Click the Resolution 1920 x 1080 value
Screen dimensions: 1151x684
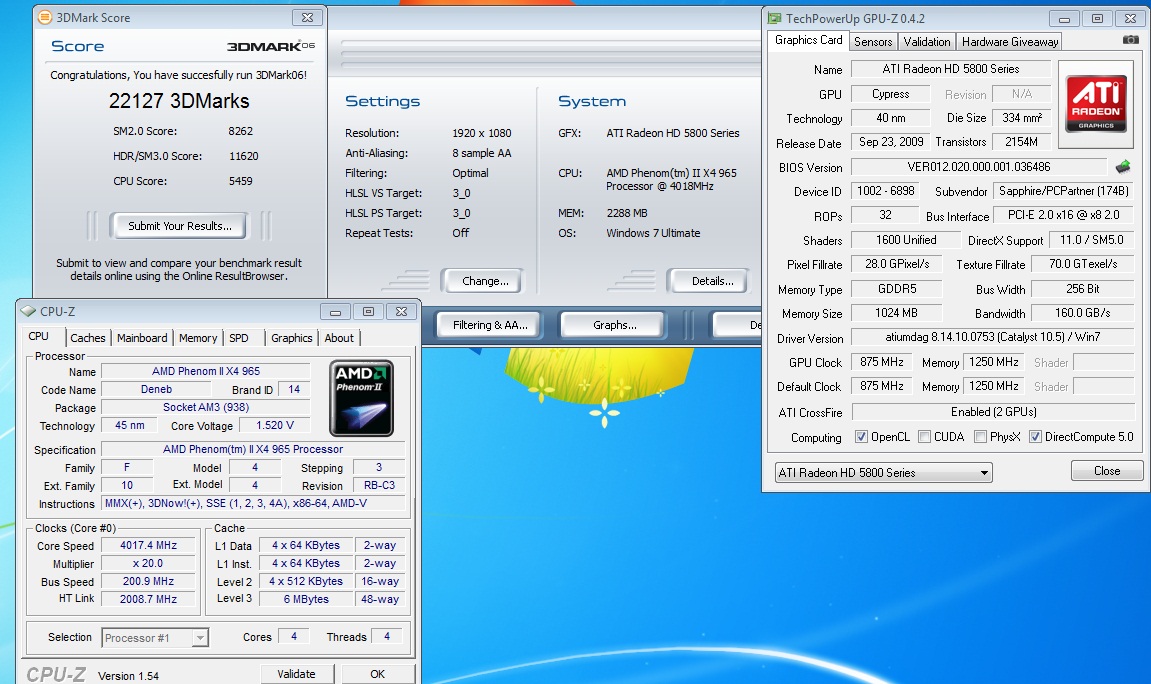[482, 133]
